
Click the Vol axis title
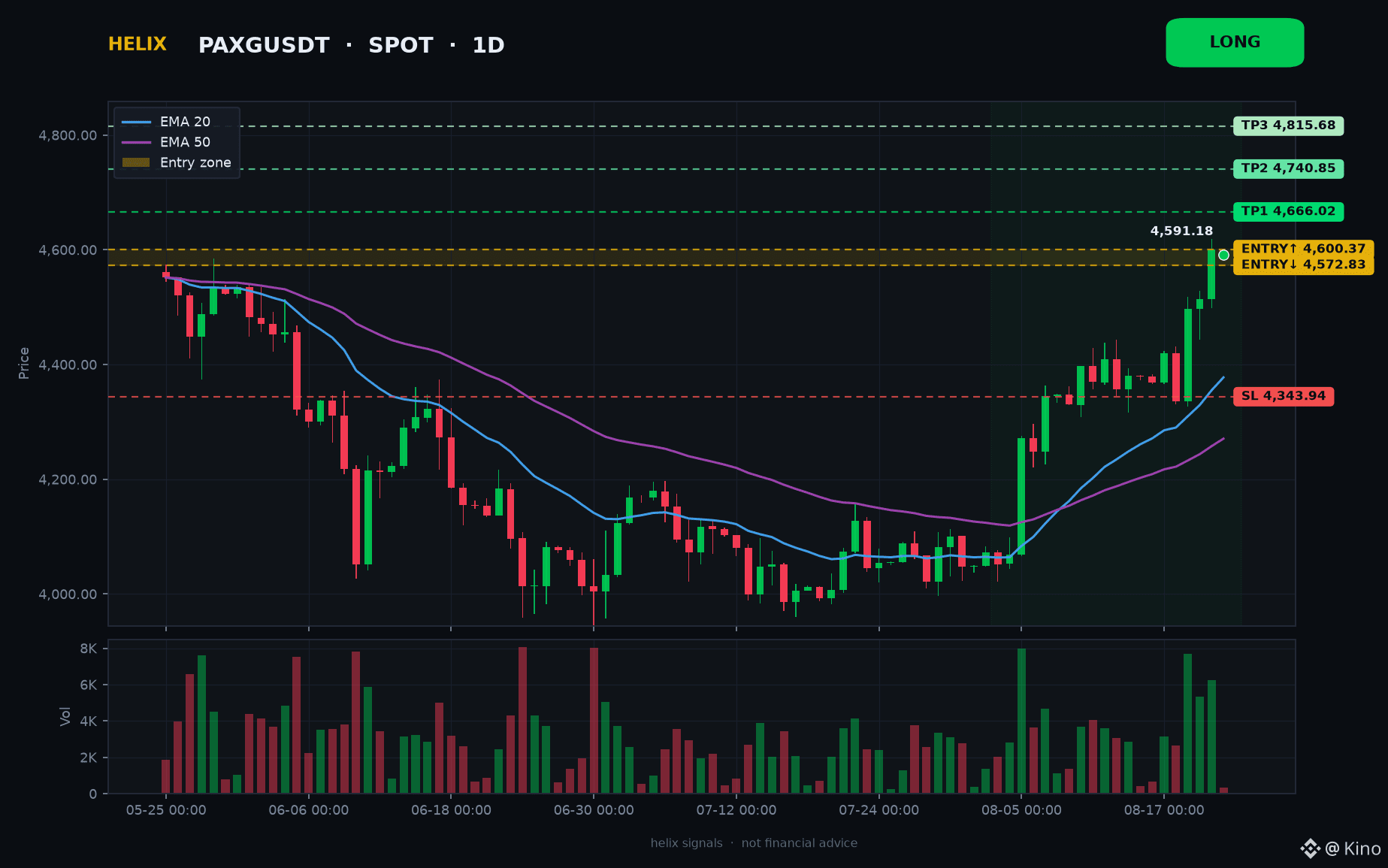pos(65,716)
